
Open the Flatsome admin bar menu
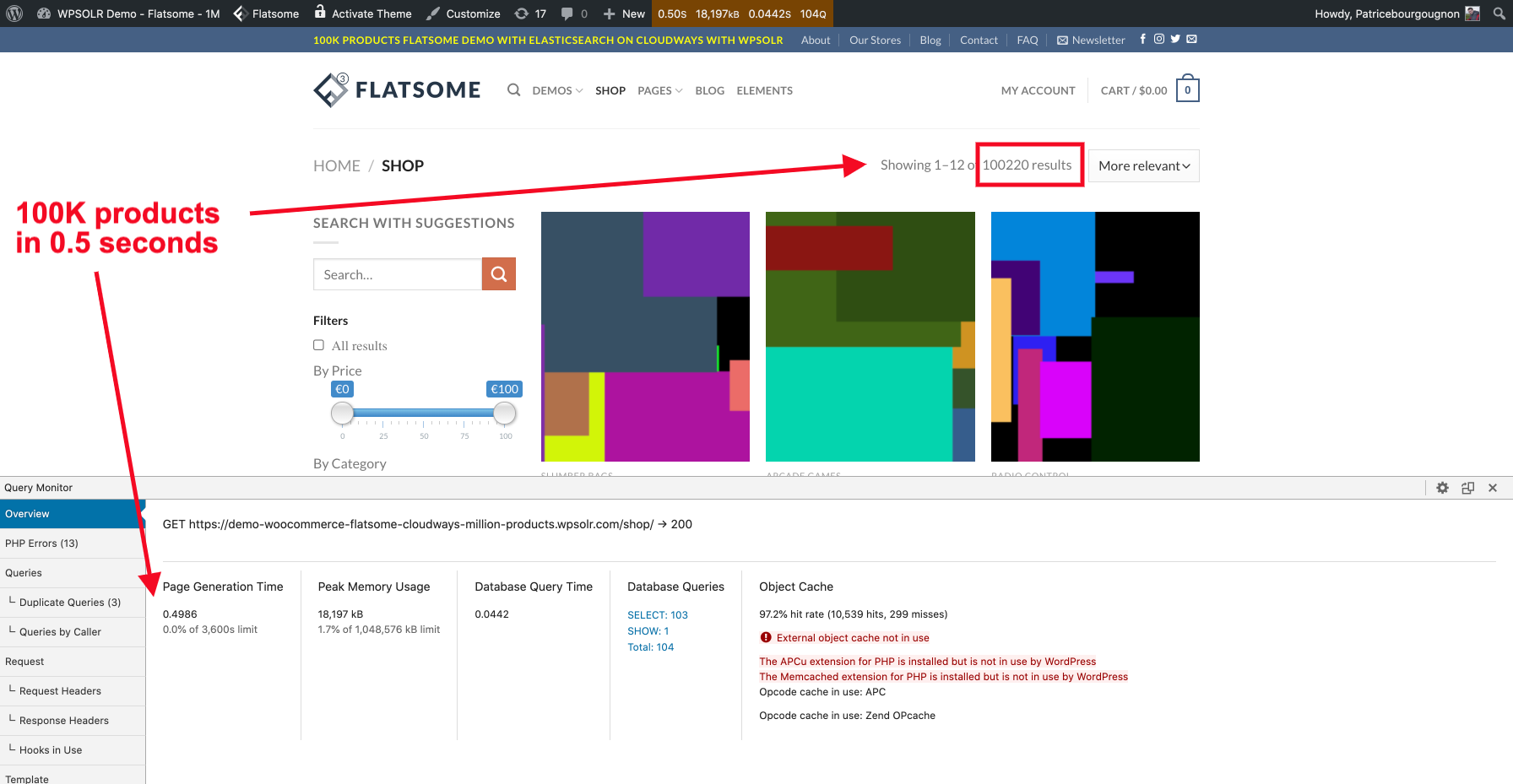pos(266,14)
